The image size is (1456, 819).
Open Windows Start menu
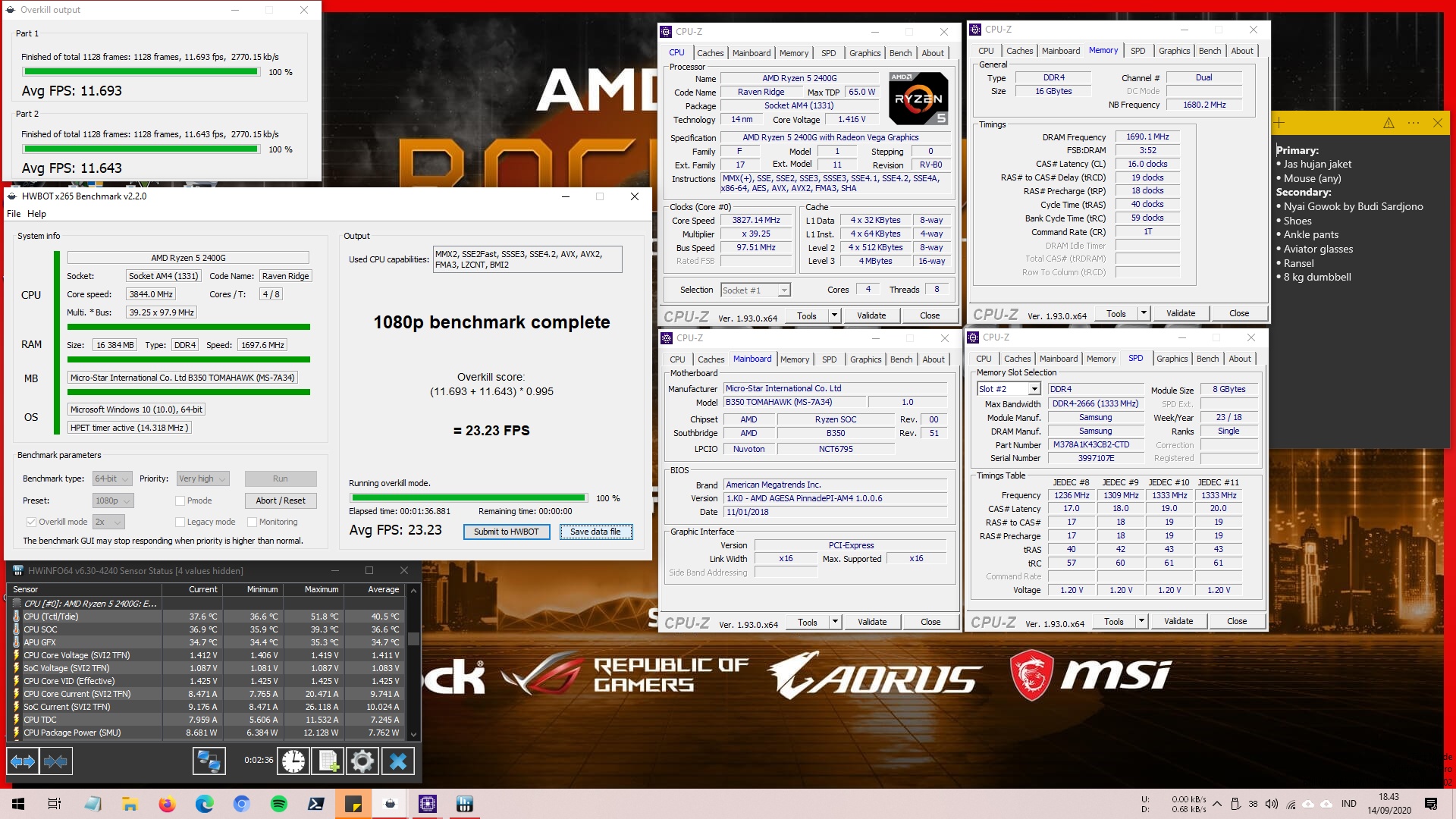18,804
